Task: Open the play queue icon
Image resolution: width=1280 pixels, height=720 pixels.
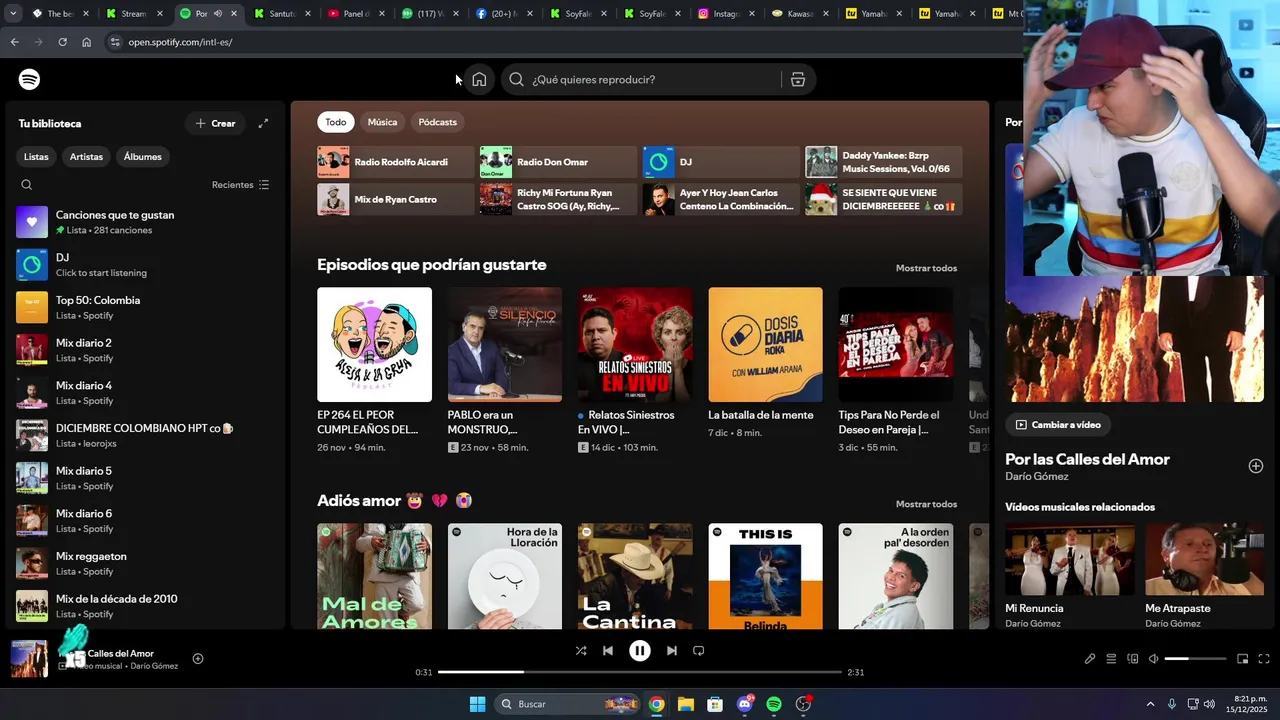Action: point(1111,659)
